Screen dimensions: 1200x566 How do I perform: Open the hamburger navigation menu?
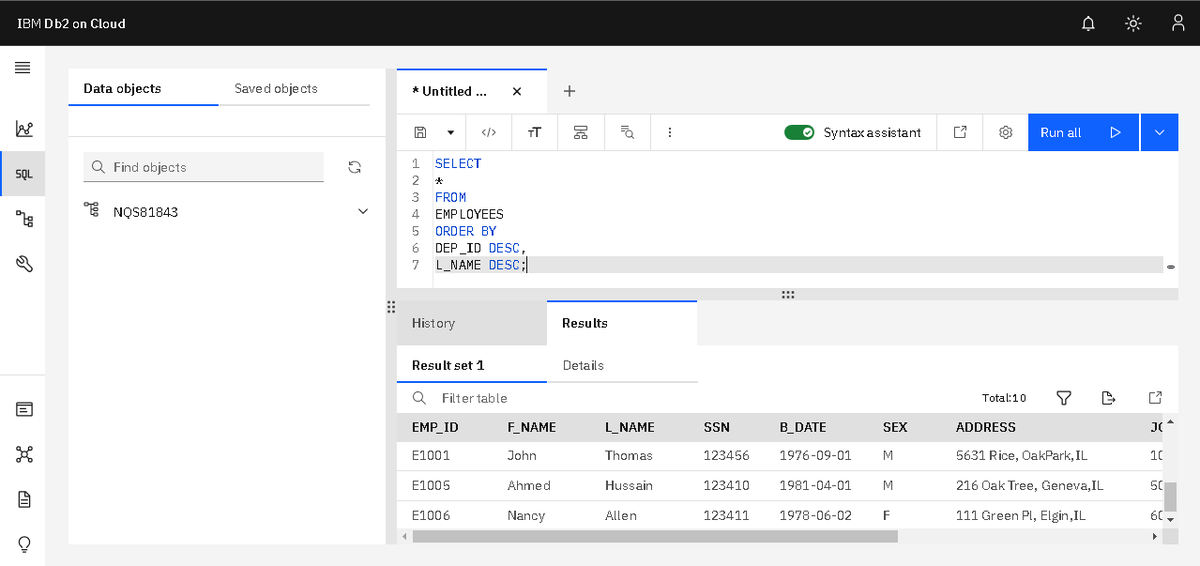tap(22, 67)
